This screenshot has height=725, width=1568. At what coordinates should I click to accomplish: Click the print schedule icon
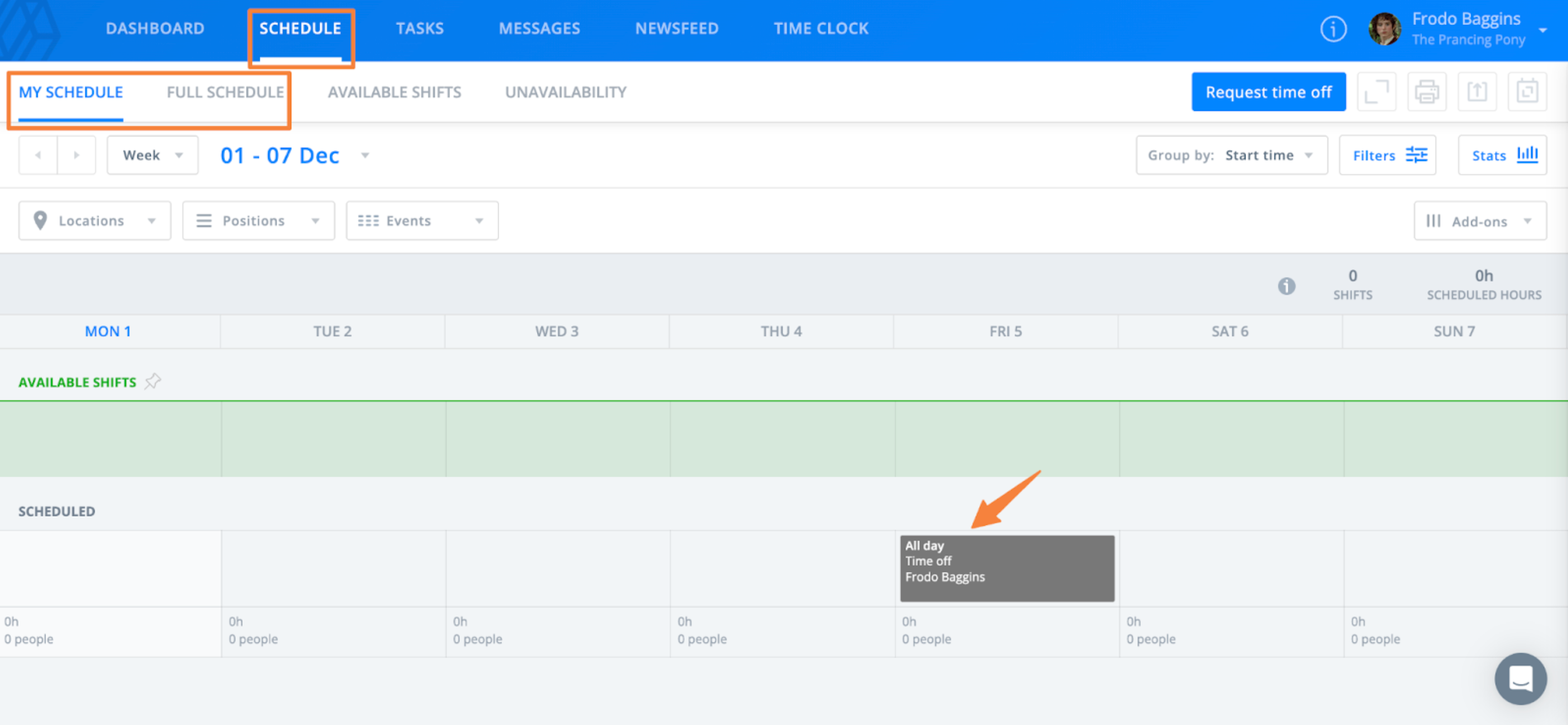(x=1426, y=92)
